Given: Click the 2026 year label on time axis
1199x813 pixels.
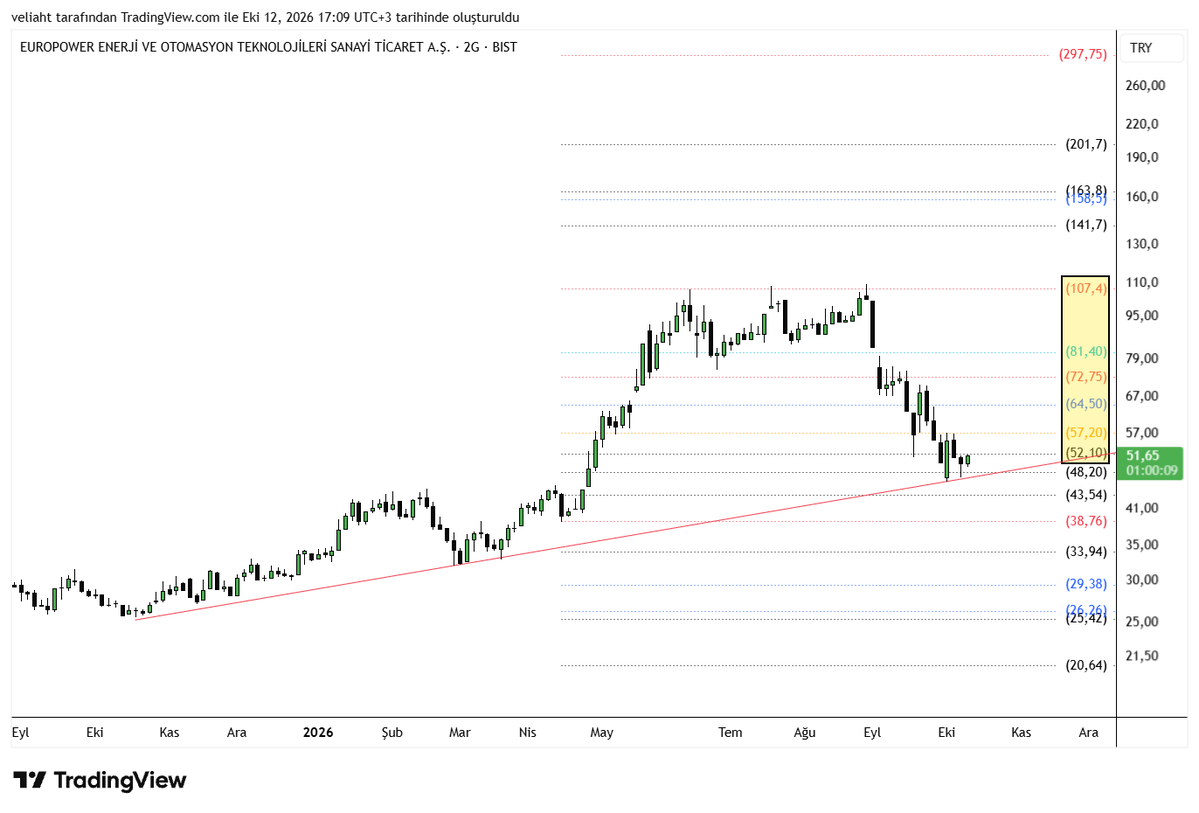Looking at the screenshot, I should tap(318, 733).
